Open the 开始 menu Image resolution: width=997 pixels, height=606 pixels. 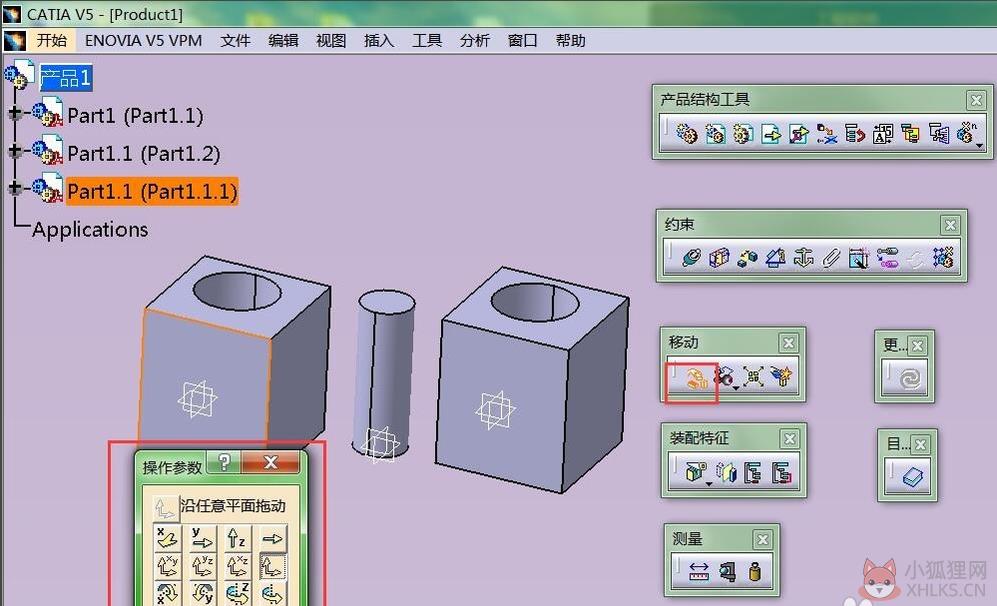[52, 40]
